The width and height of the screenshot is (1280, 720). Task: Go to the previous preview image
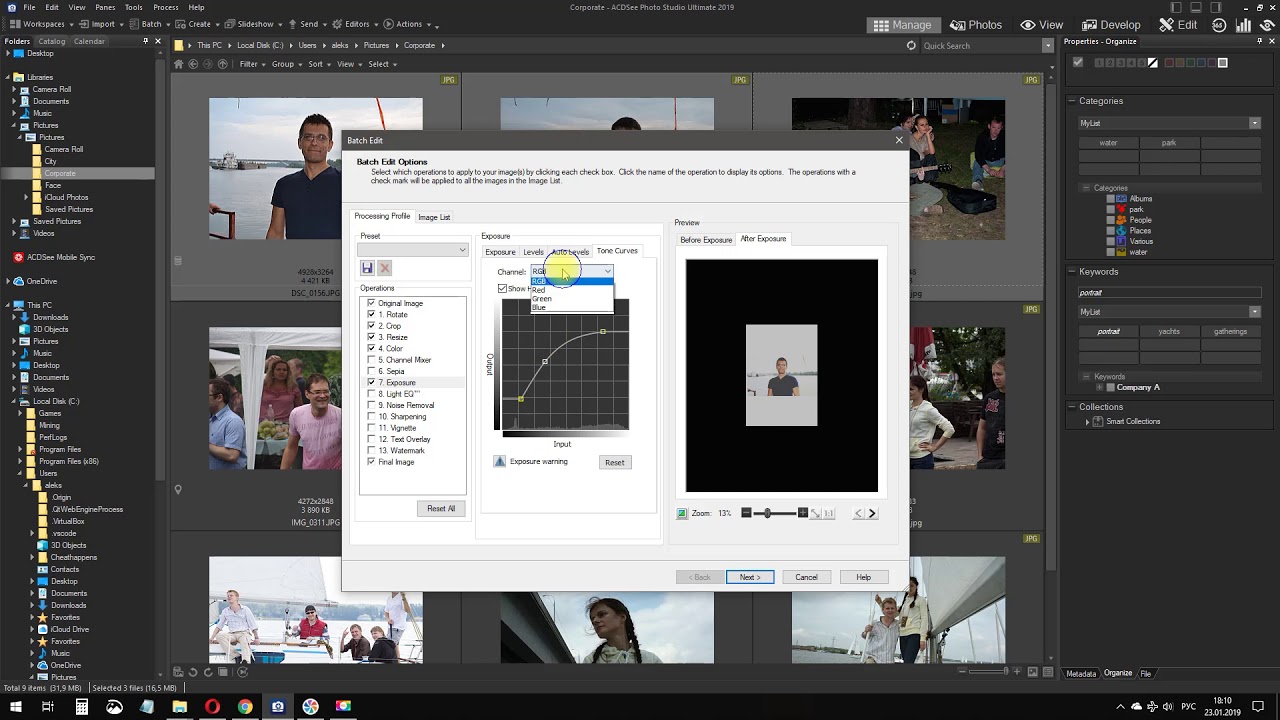pos(858,513)
